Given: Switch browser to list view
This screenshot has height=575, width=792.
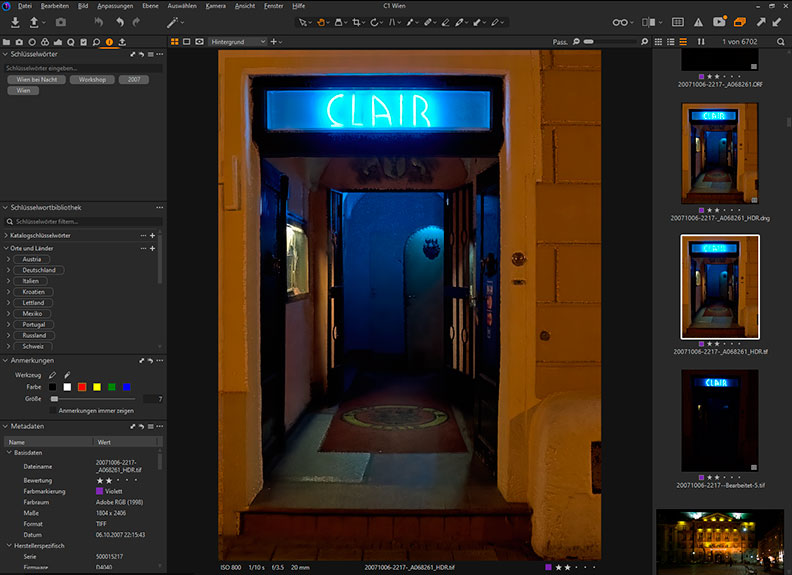Looking at the screenshot, I should pyautogui.click(x=671, y=42).
